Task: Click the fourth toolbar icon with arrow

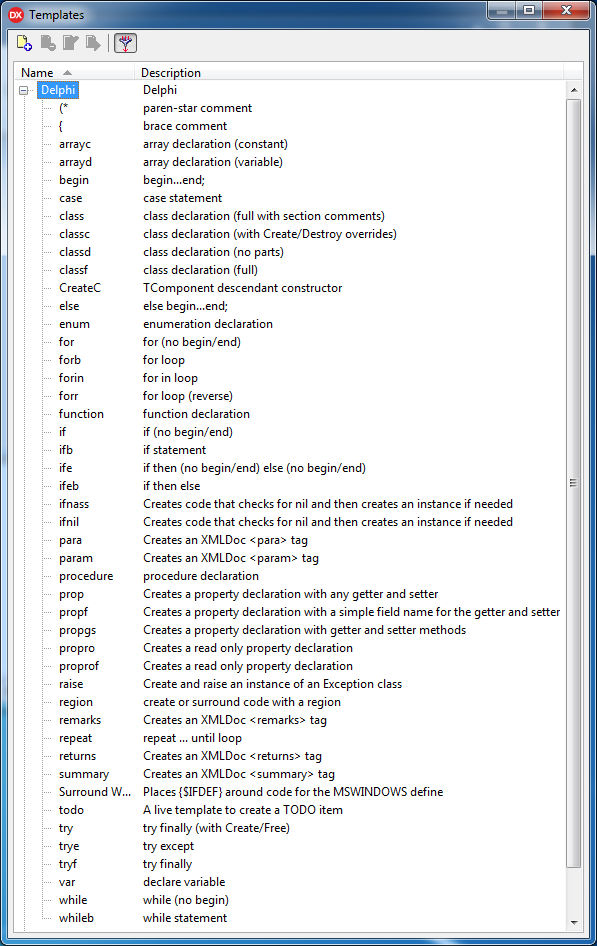Action: pos(93,43)
